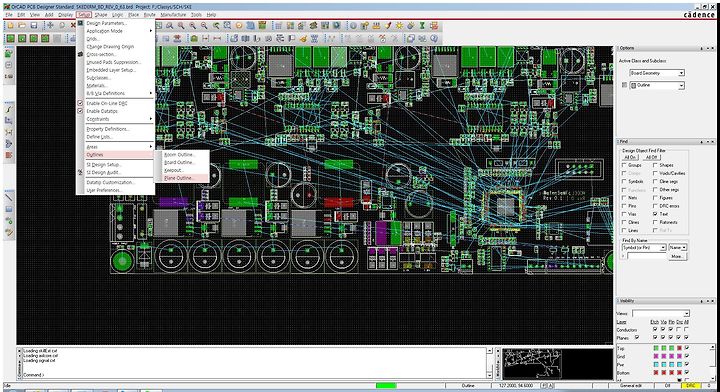Click the help question mark toolbar icon

tap(434, 39)
